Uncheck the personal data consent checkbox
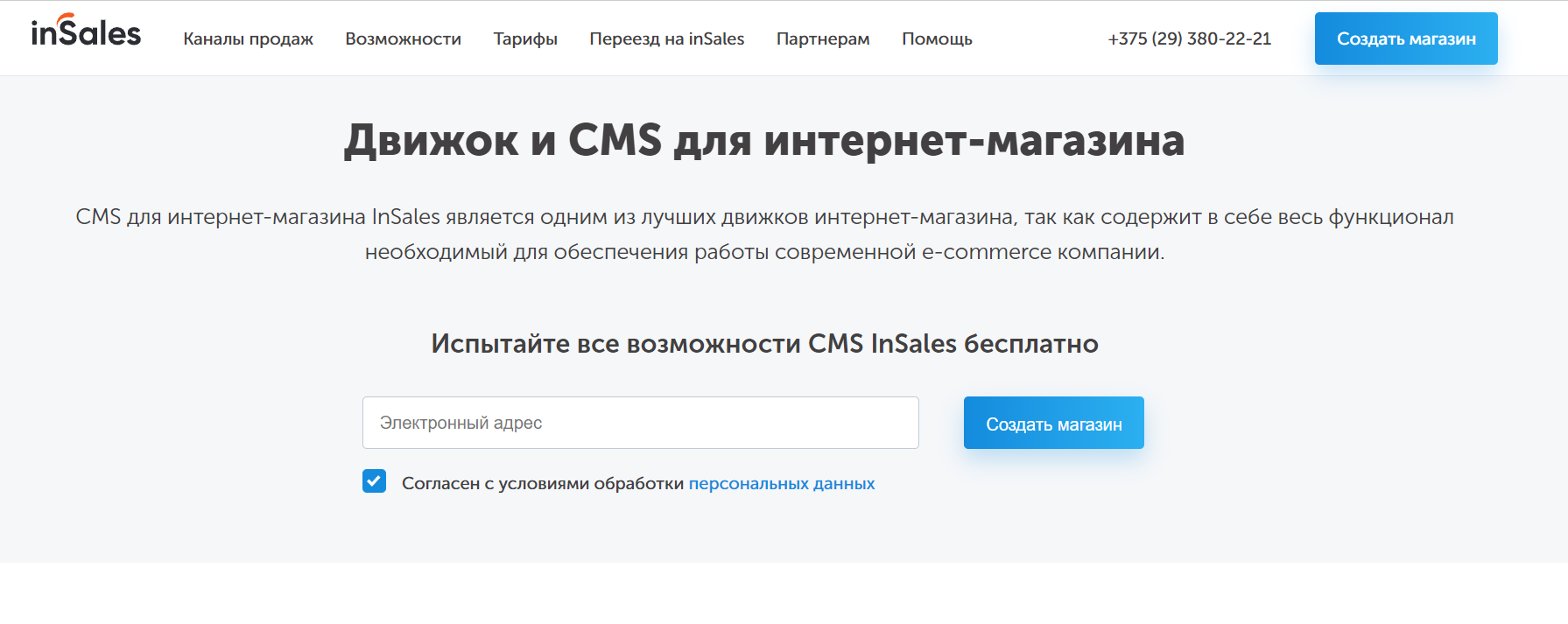 (x=374, y=481)
